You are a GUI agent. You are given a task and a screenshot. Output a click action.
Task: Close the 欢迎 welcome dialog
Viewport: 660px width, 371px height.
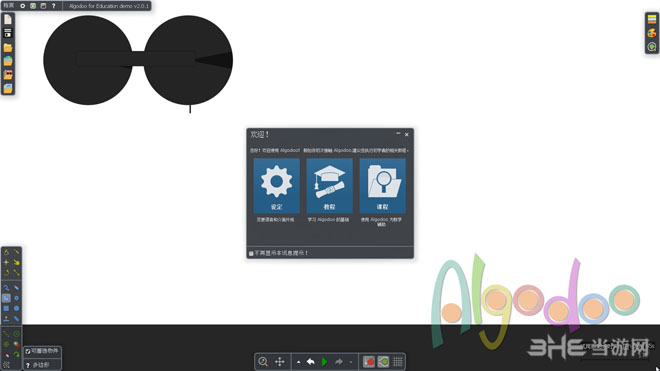coord(407,134)
